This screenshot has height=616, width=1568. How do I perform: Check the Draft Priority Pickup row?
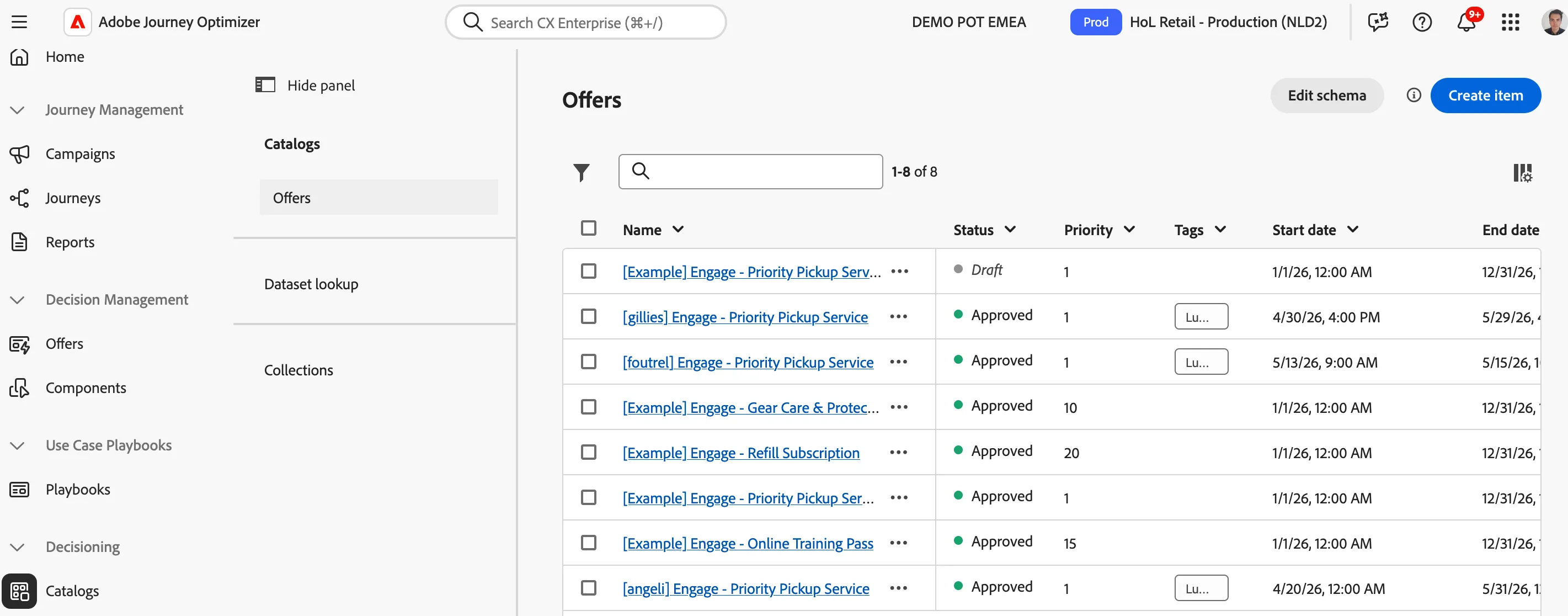(x=588, y=271)
